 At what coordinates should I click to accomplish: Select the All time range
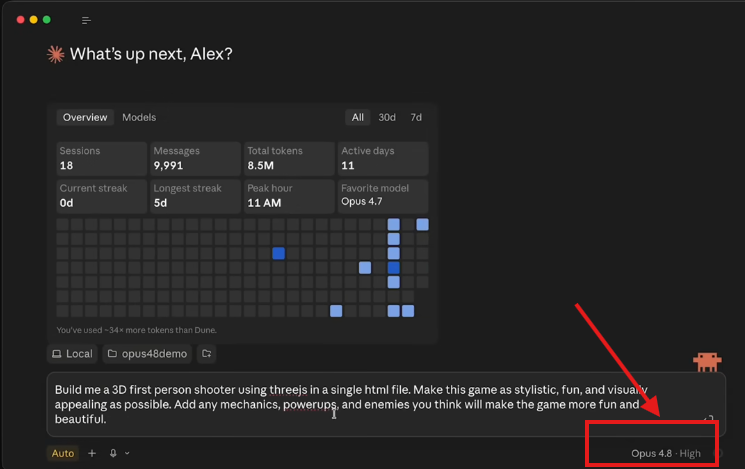(x=358, y=117)
